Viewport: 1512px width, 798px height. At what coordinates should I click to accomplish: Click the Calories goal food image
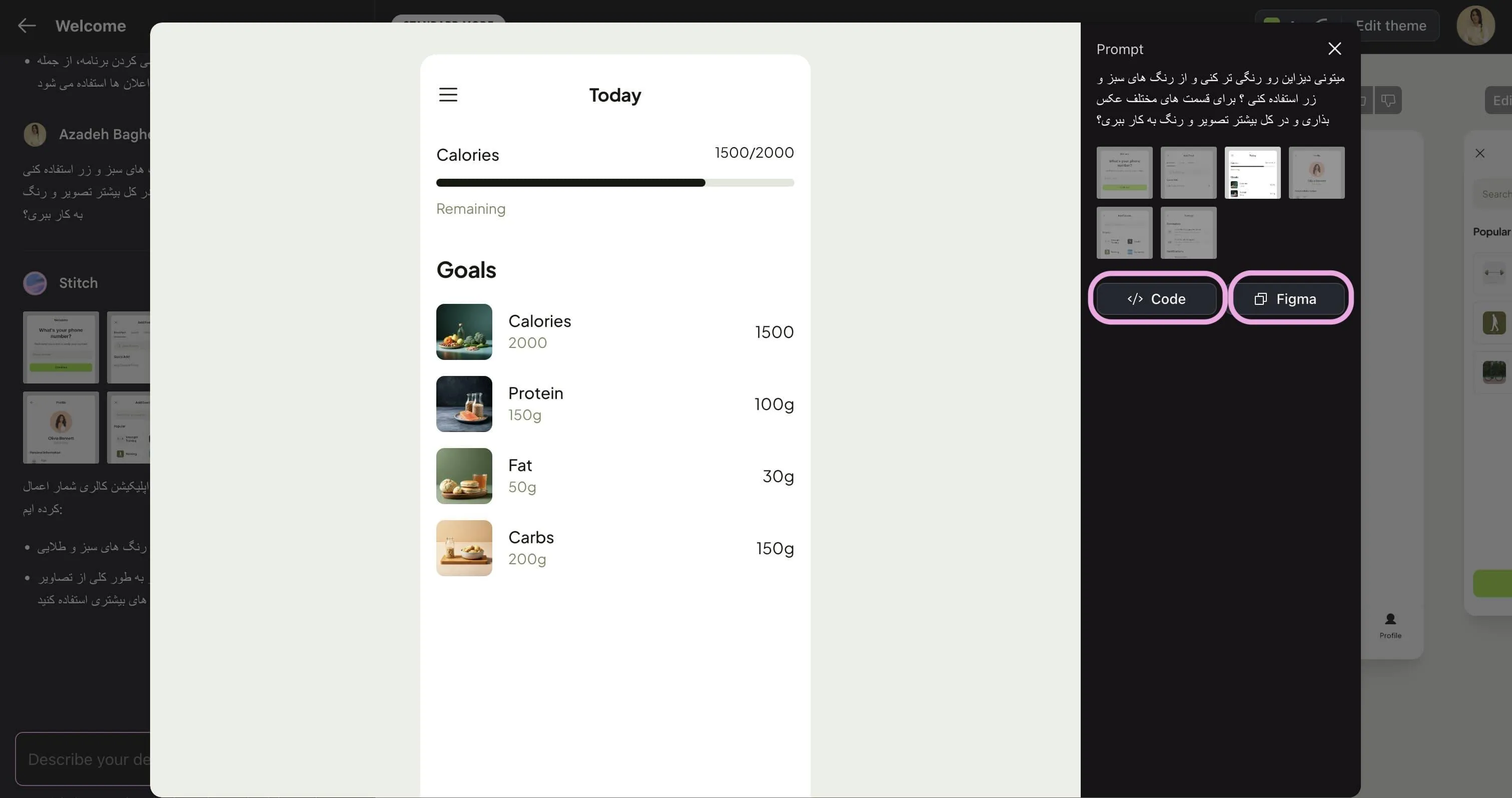pyautogui.click(x=464, y=332)
